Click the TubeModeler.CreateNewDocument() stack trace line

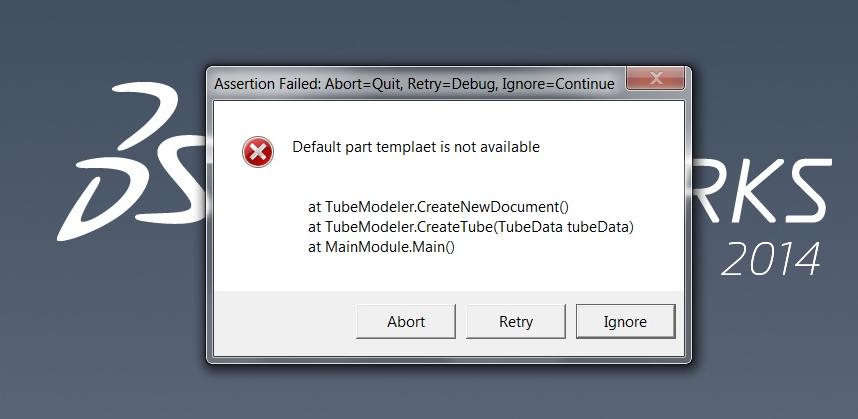[438, 207]
